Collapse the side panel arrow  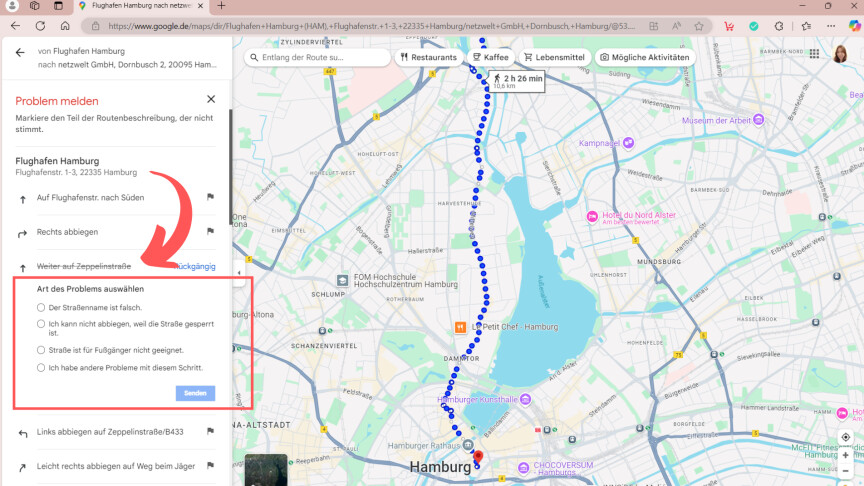(239, 272)
